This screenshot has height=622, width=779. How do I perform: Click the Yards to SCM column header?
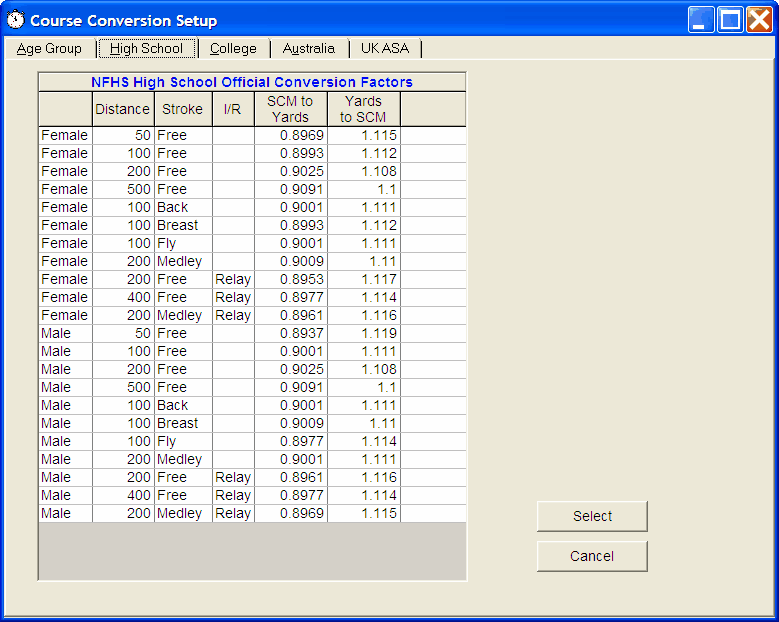[363, 109]
